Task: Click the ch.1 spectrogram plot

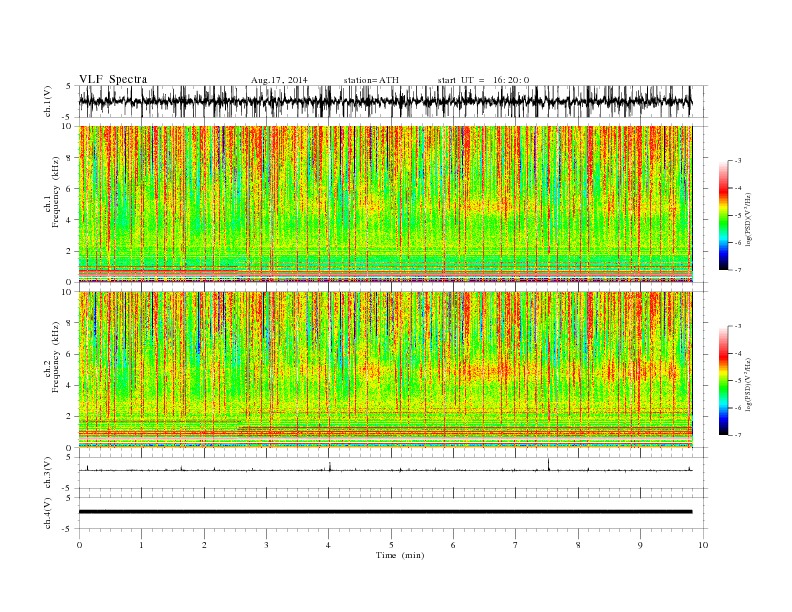Action: coord(385,204)
